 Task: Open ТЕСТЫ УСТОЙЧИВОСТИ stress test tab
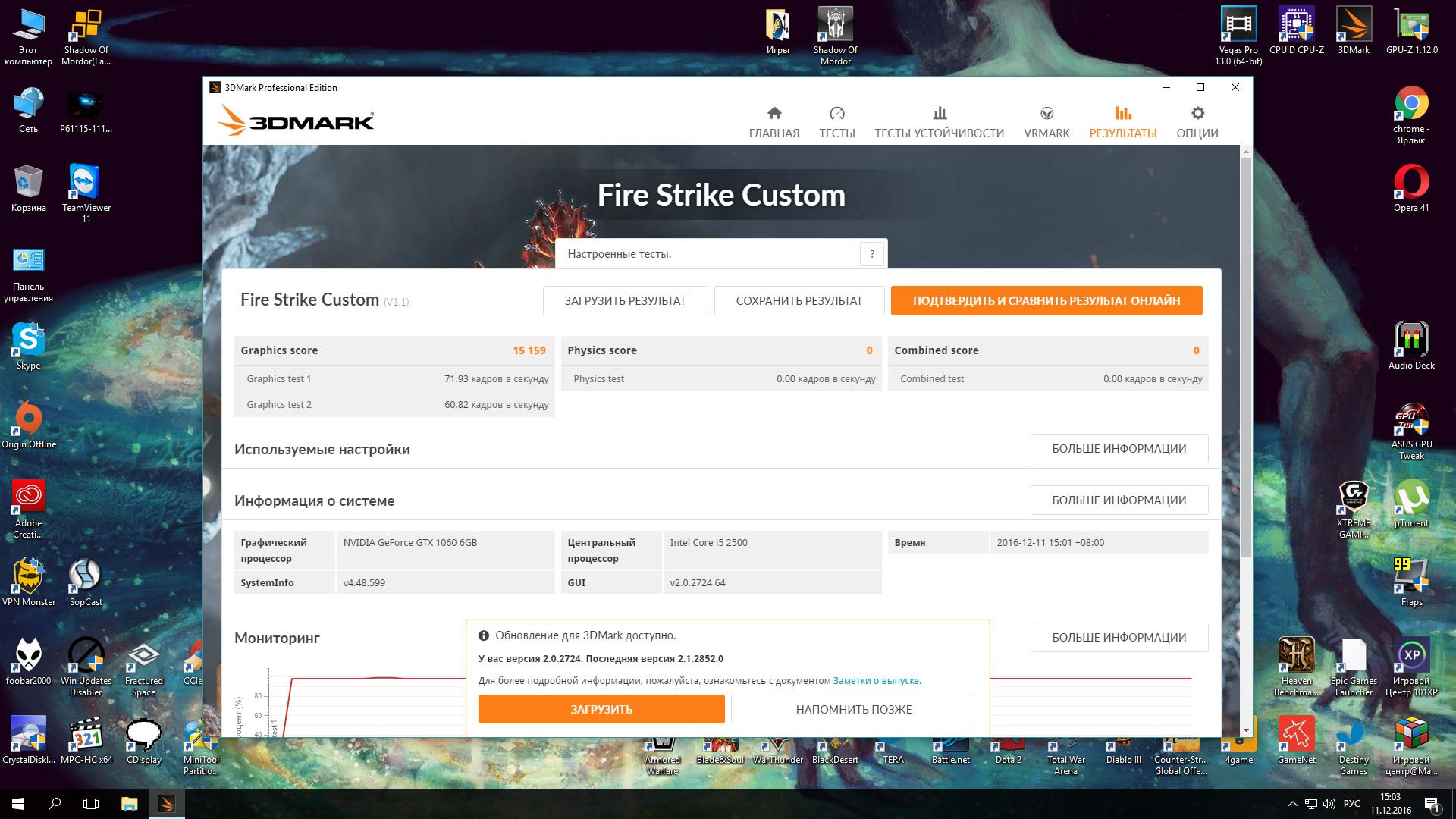(x=939, y=122)
